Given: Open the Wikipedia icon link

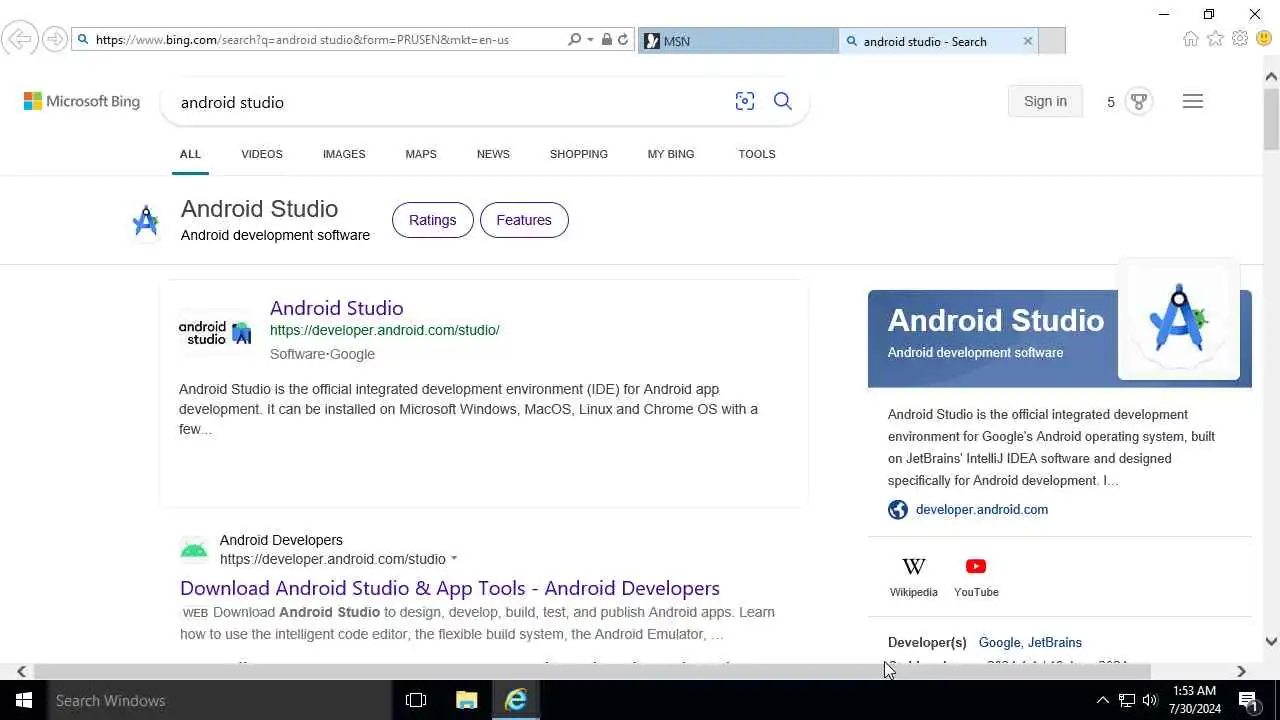Looking at the screenshot, I should [x=914, y=577].
